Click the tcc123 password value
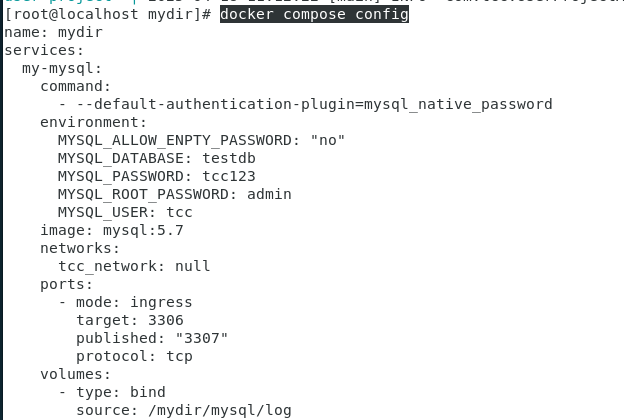 229,176
